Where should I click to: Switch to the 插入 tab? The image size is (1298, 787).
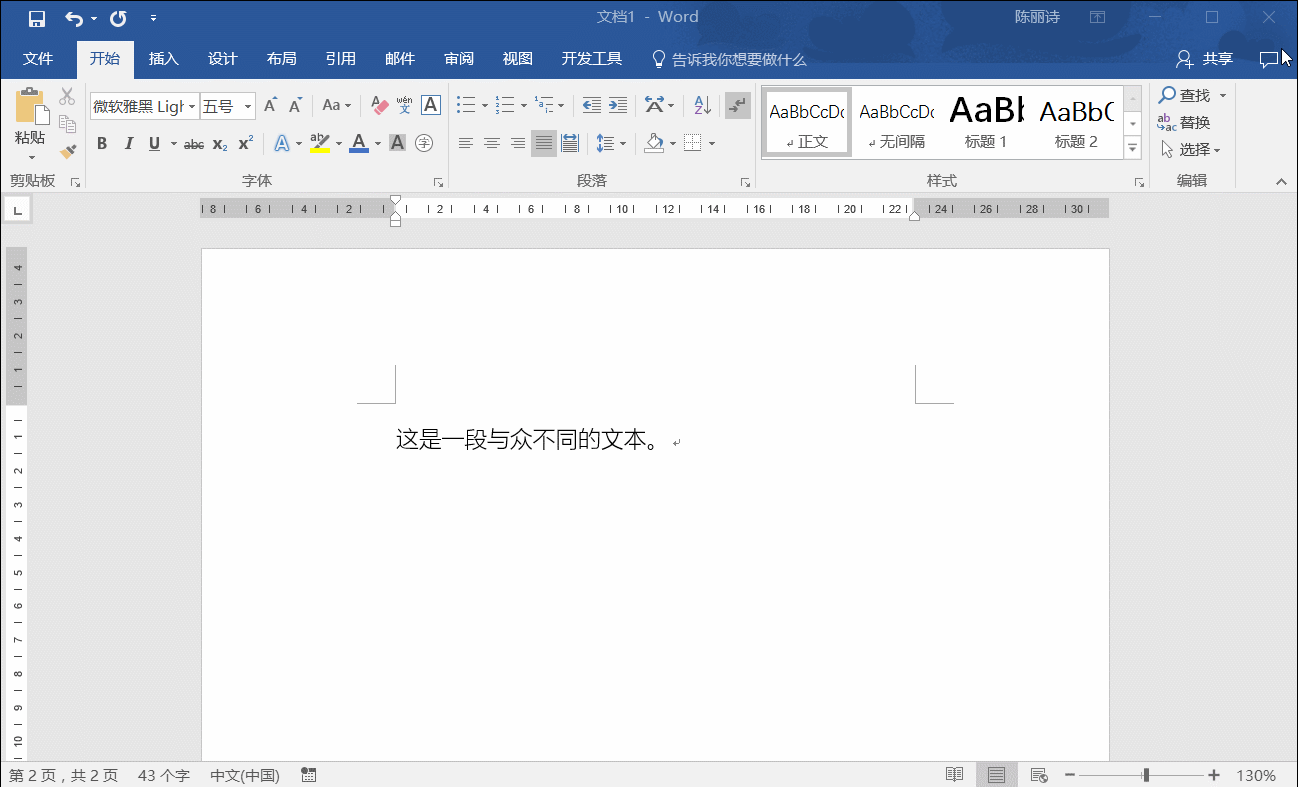point(164,59)
